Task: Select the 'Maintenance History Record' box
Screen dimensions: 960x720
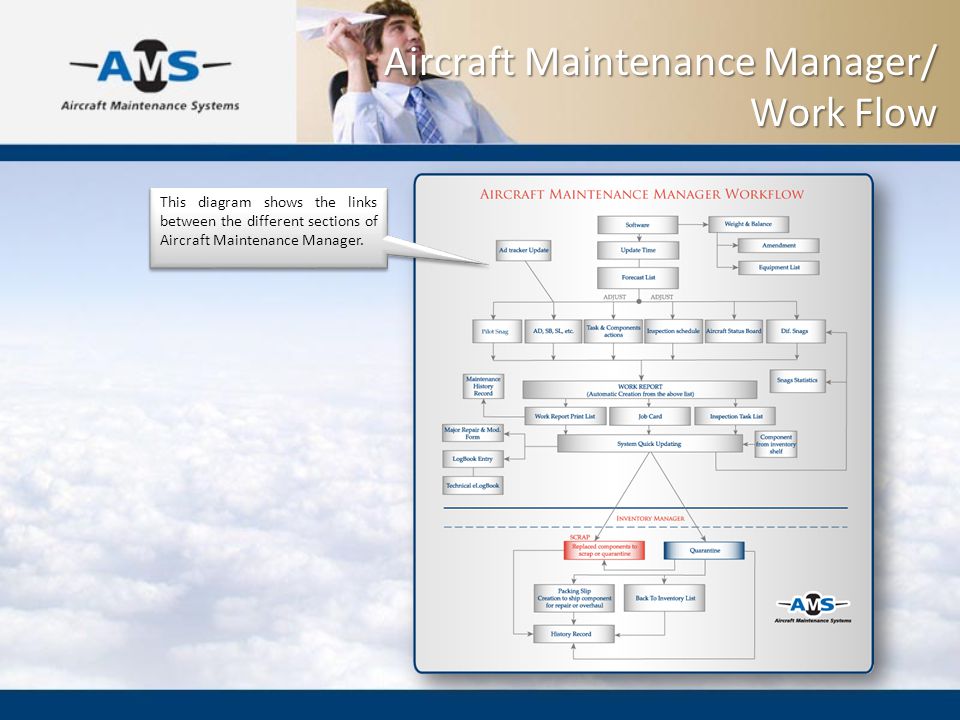Action: tap(483, 386)
